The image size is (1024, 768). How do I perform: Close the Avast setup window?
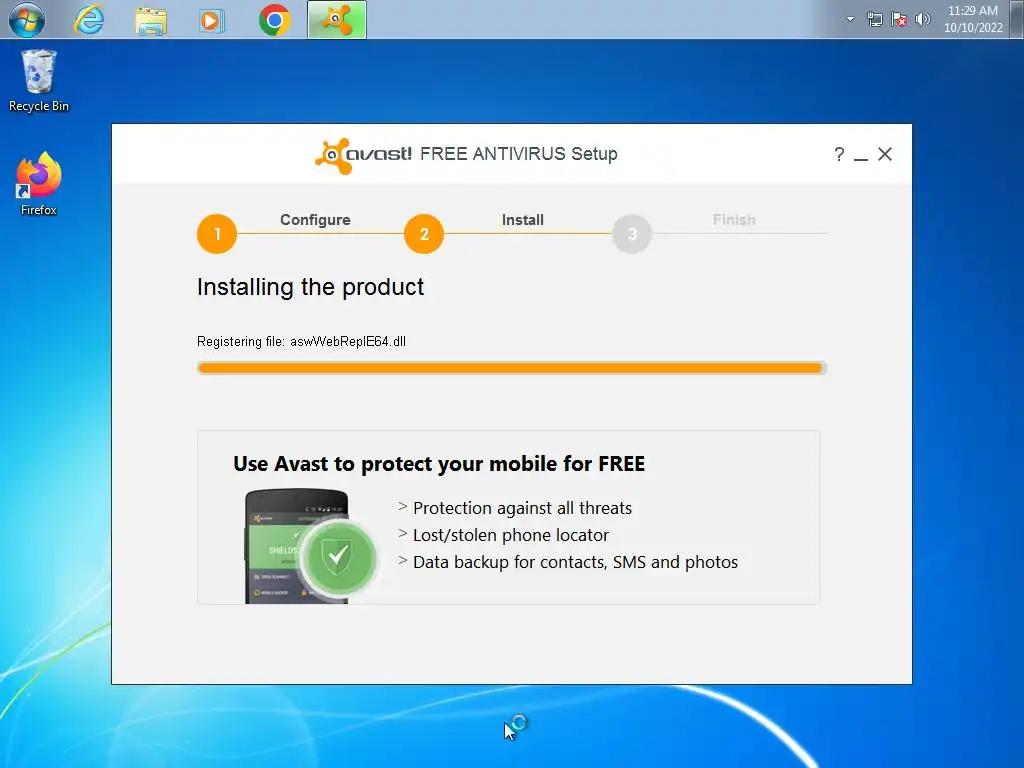click(x=885, y=154)
